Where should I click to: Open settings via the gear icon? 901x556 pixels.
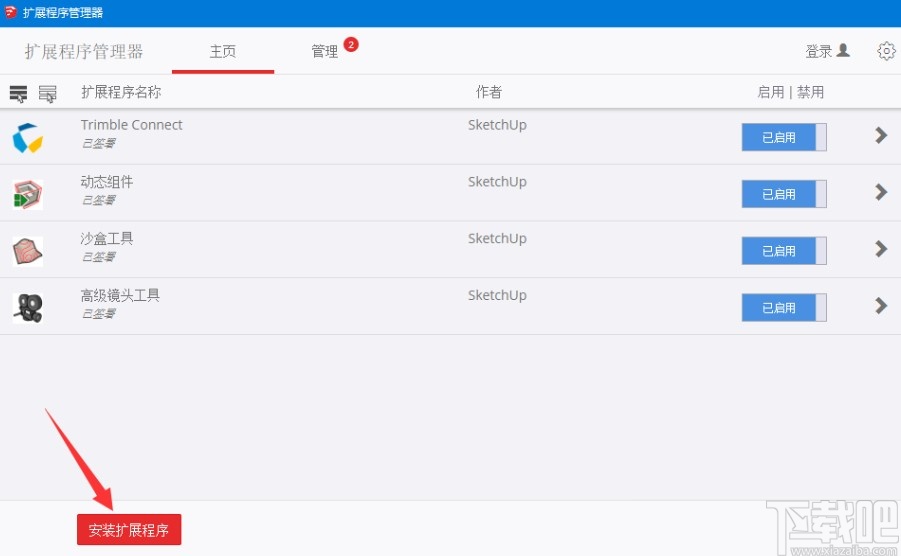[886, 51]
